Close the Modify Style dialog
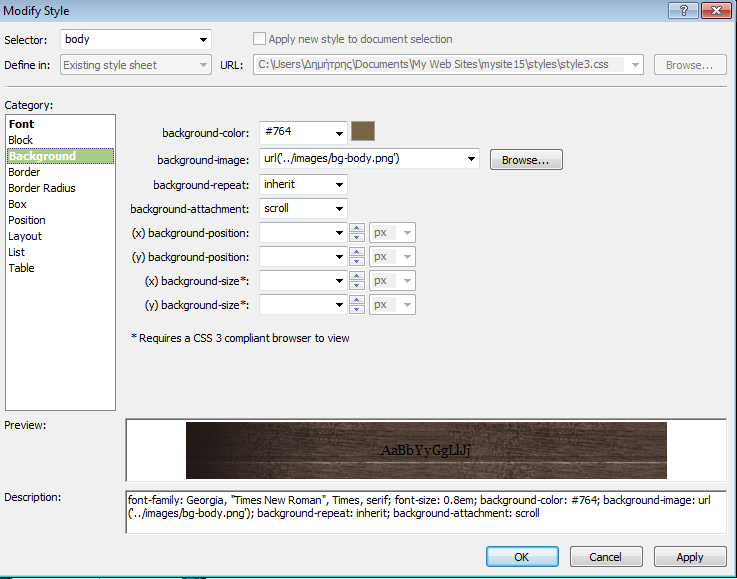This screenshot has width=737, height=579. (716, 10)
